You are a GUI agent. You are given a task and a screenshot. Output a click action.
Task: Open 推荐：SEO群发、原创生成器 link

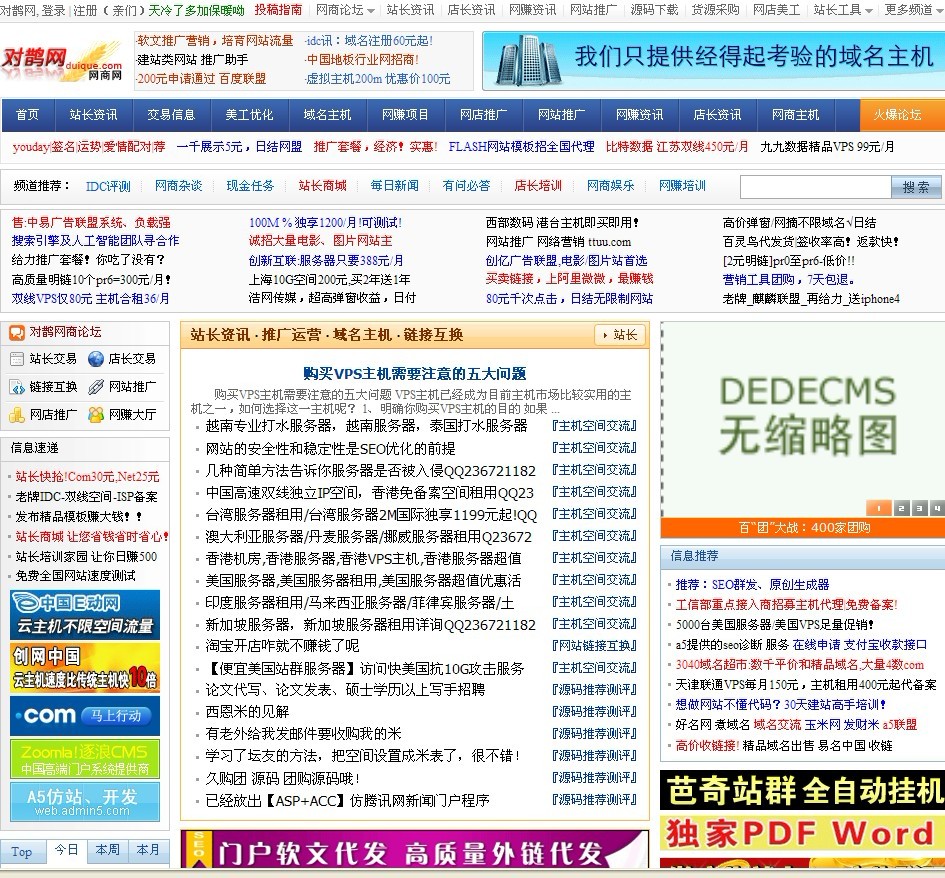pos(752,585)
